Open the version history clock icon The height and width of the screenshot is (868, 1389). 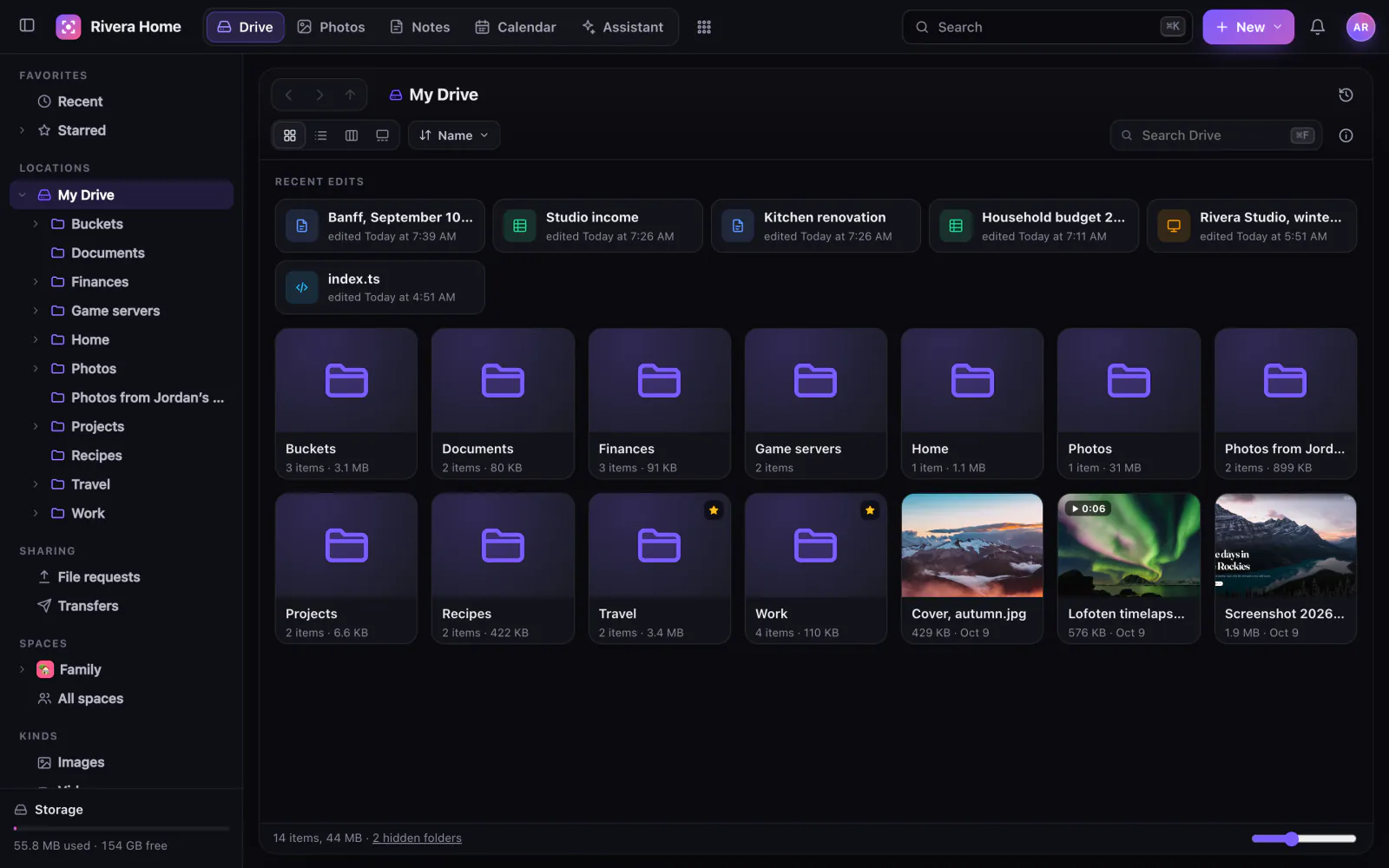pos(1346,95)
